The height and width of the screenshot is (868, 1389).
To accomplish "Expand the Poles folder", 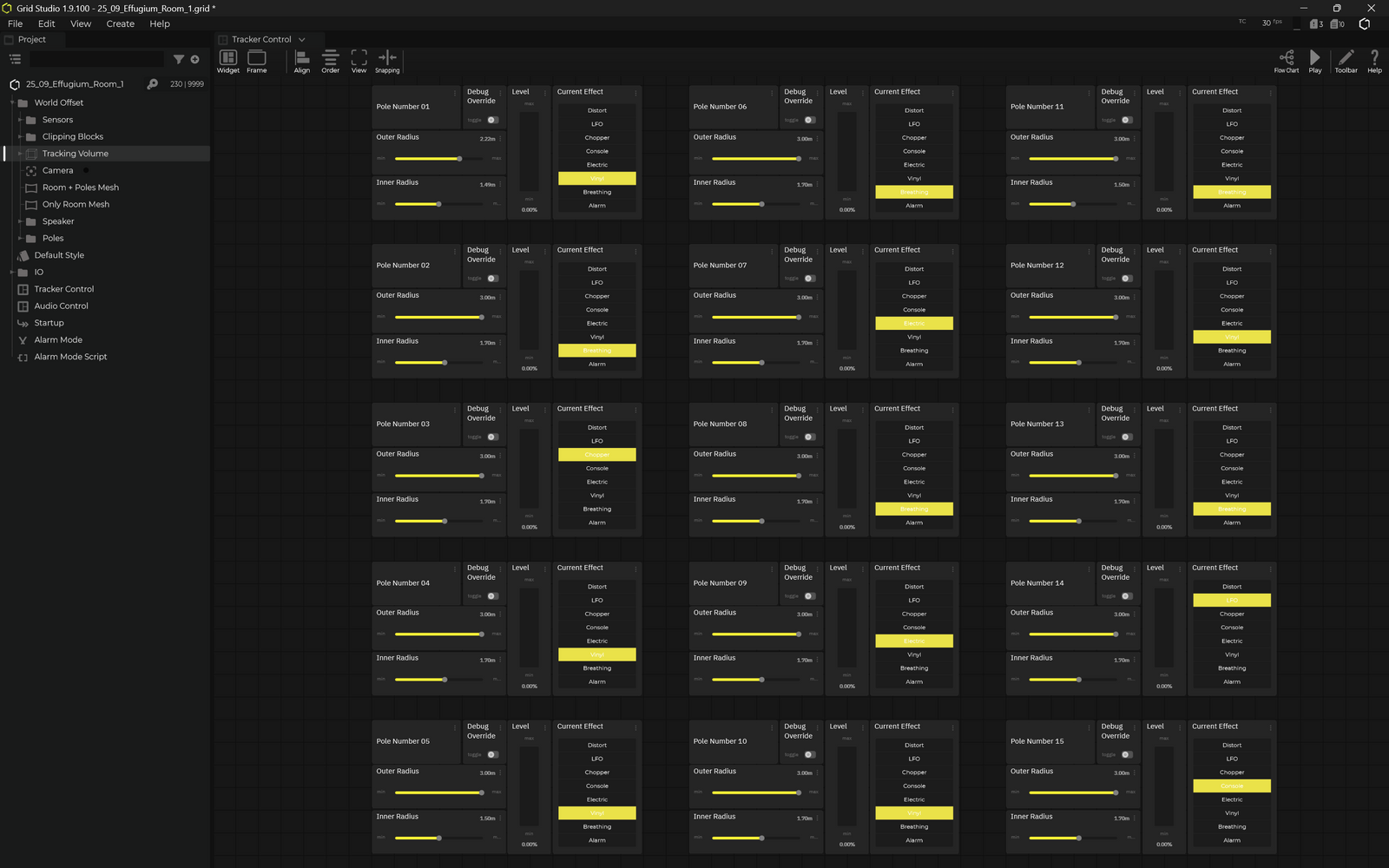I will pos(20,239).
